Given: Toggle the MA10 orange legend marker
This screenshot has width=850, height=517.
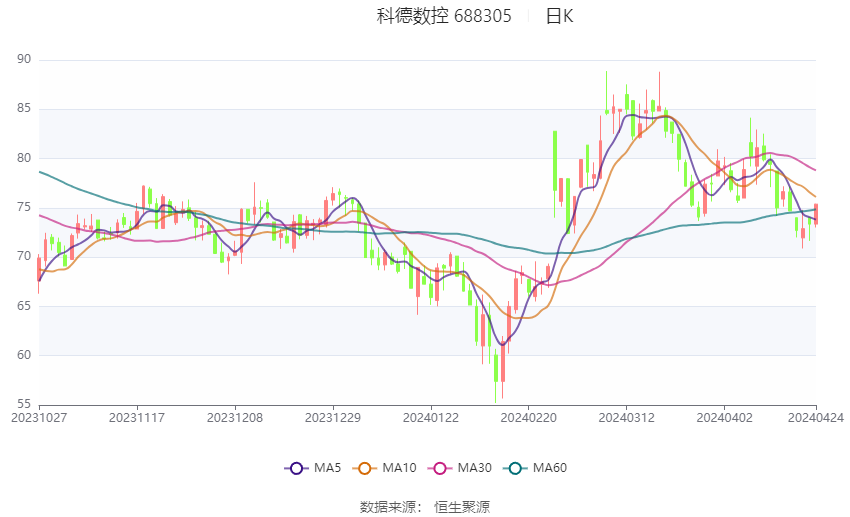Looking at the screenshot, I should coord(364,467).
